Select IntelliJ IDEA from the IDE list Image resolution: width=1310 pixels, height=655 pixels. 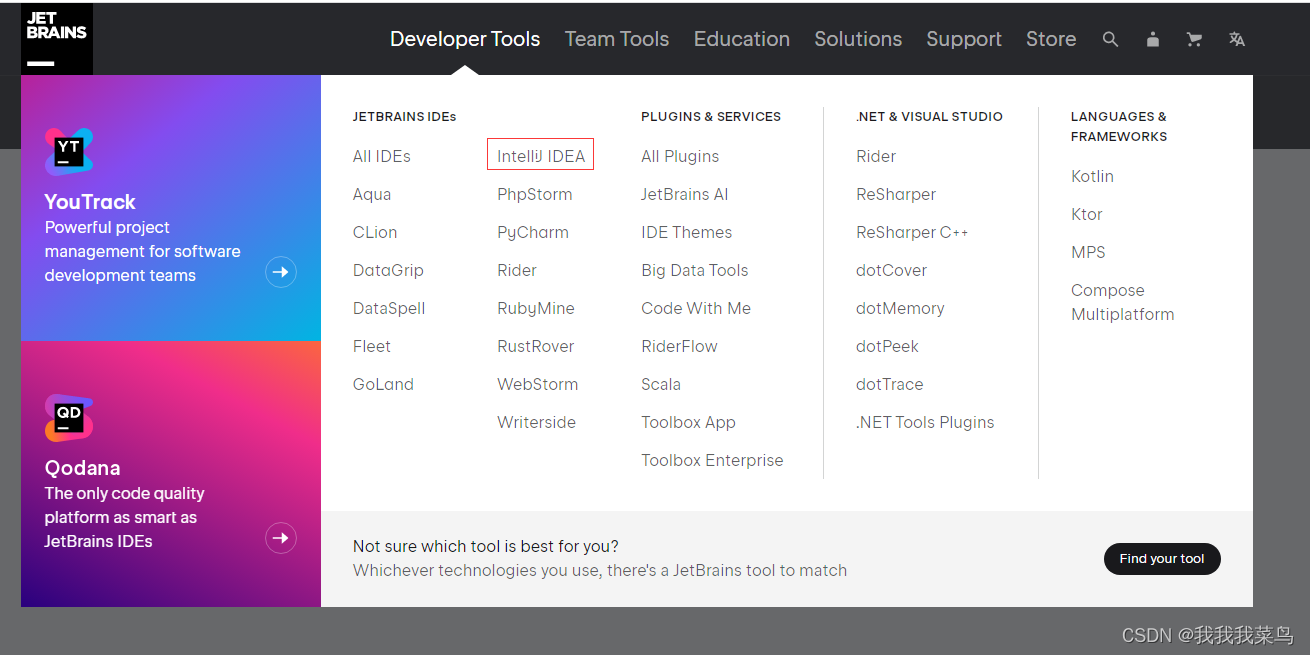541,156
